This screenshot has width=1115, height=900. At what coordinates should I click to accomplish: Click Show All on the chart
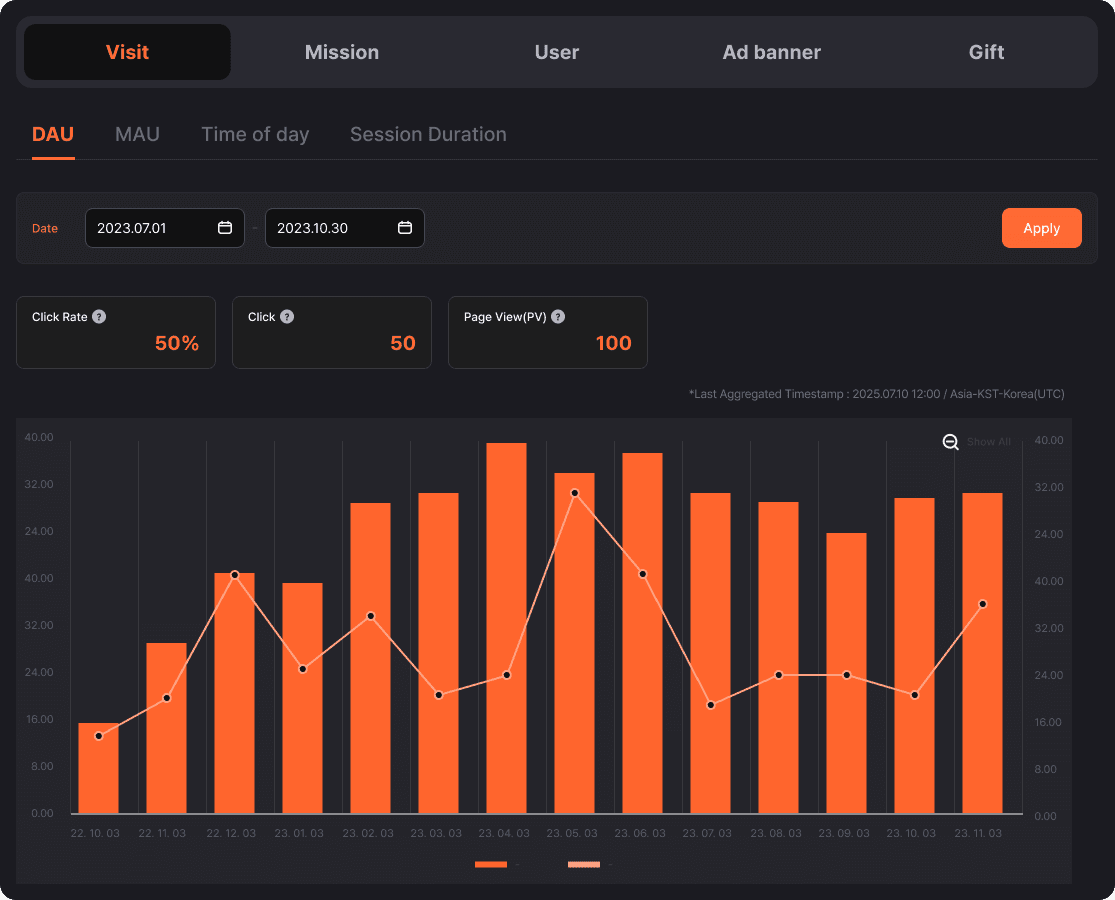click(x=988, y=442)
